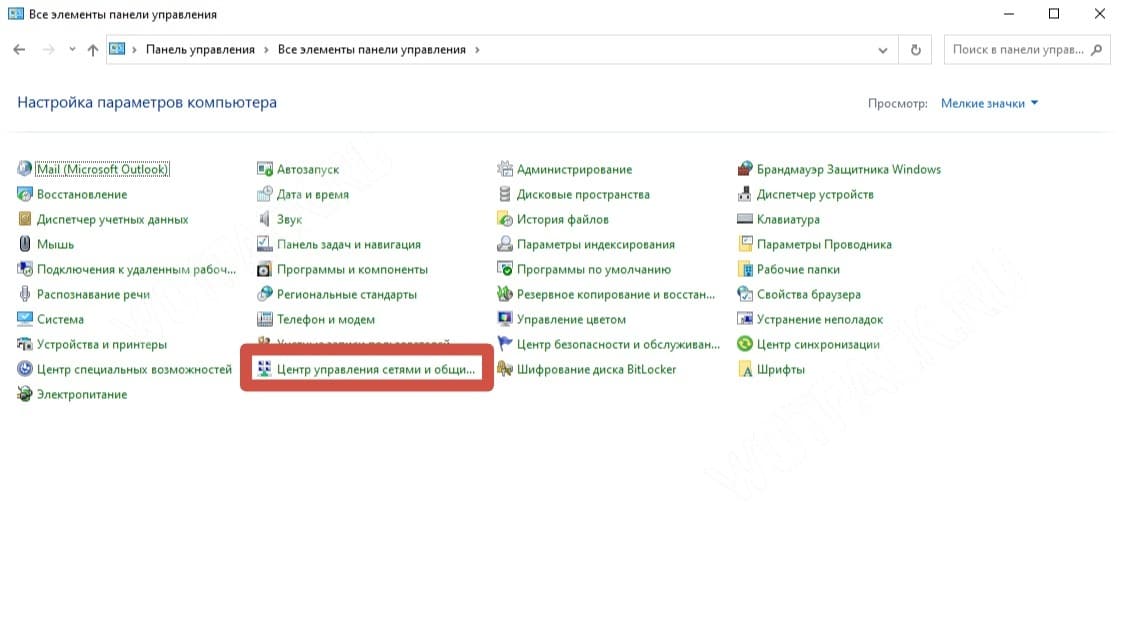Open the Система icon

point(25,319)
